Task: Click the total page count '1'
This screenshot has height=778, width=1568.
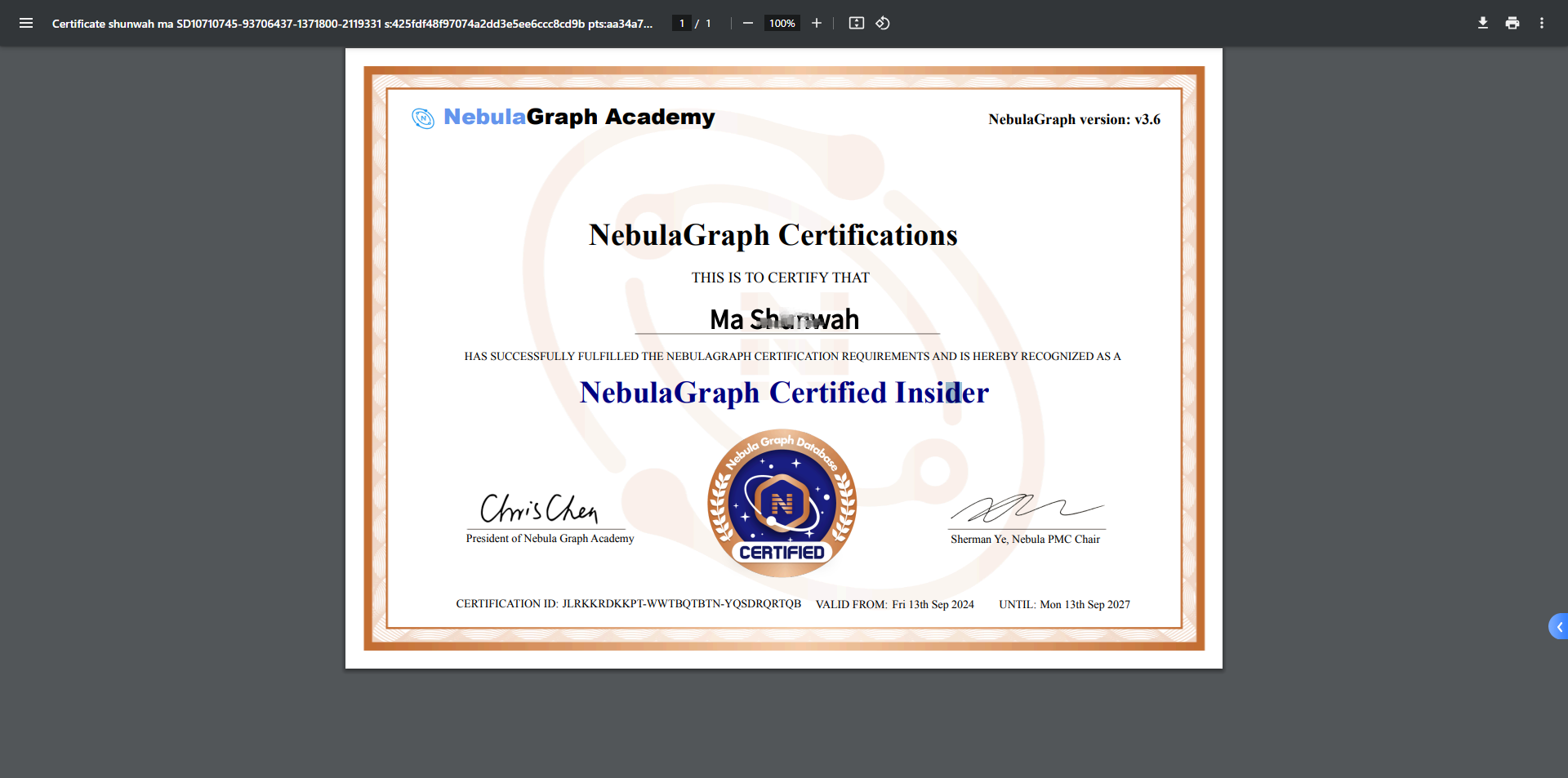Action: click(708, 24)
